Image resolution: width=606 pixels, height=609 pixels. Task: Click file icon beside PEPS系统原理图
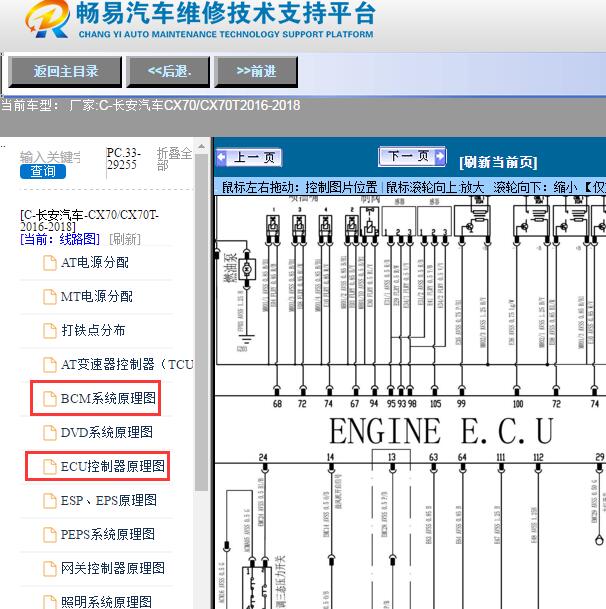49,535
